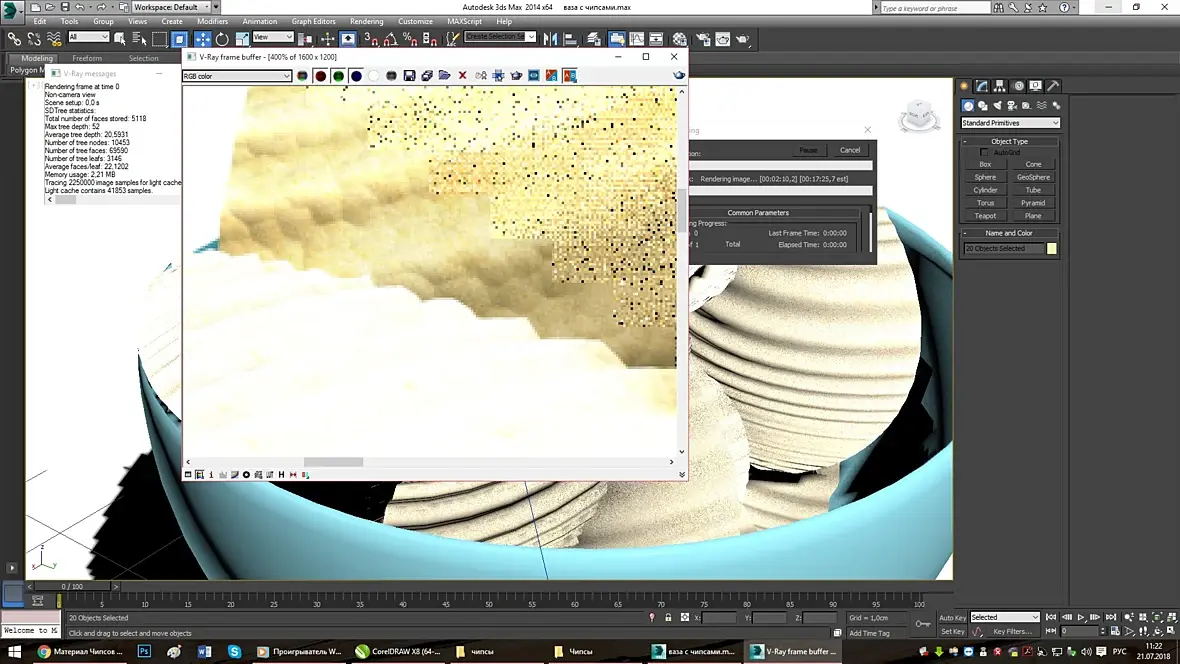Click the Teapot primitive button
This screenshot has width=1180, height=664.
[985, 215]
